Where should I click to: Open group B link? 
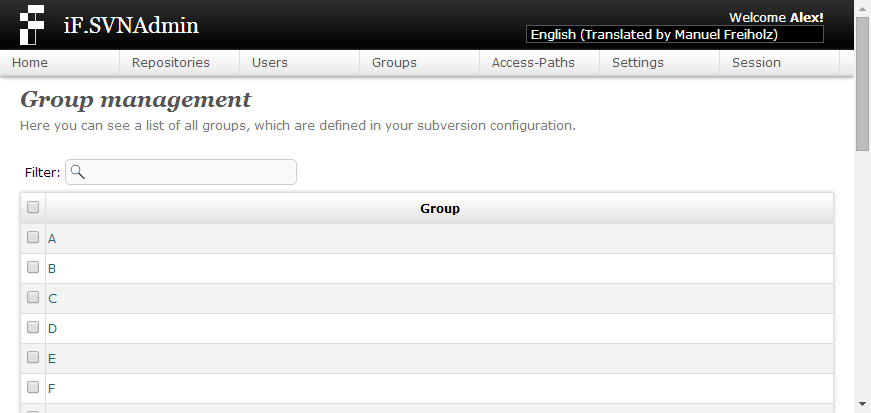(52, 269)
